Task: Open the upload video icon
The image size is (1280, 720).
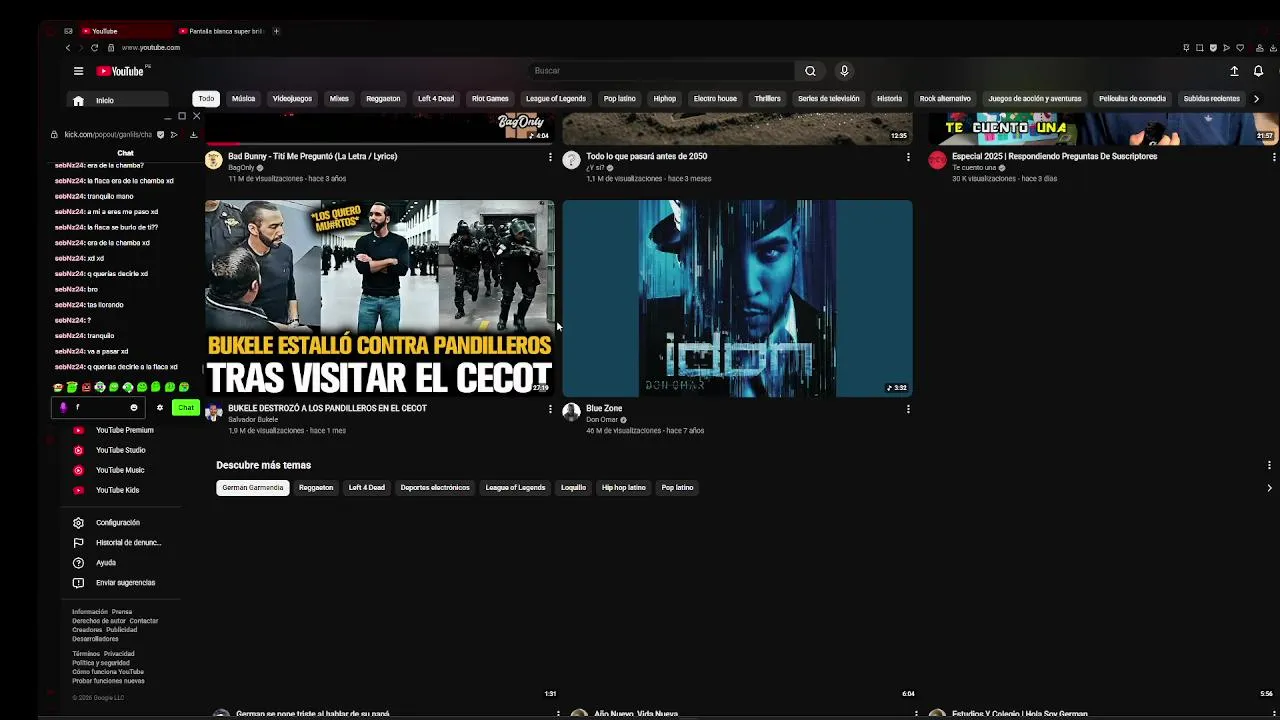Action: coord(1234,71)
